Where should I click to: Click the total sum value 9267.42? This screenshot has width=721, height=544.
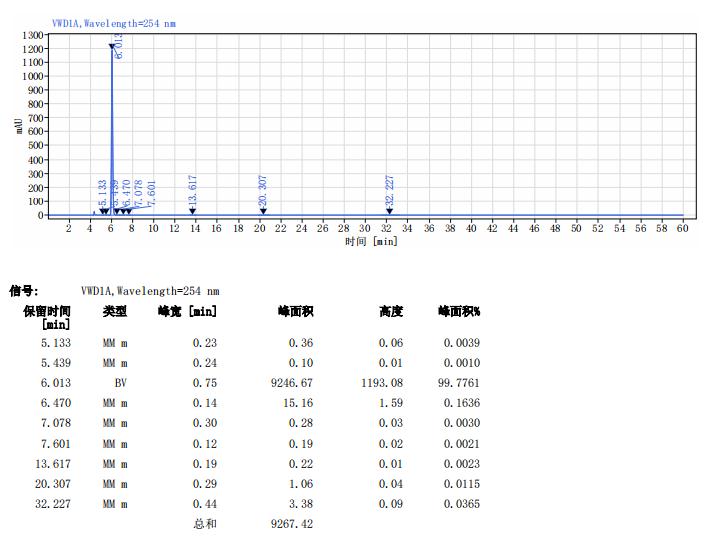[292, 523]
